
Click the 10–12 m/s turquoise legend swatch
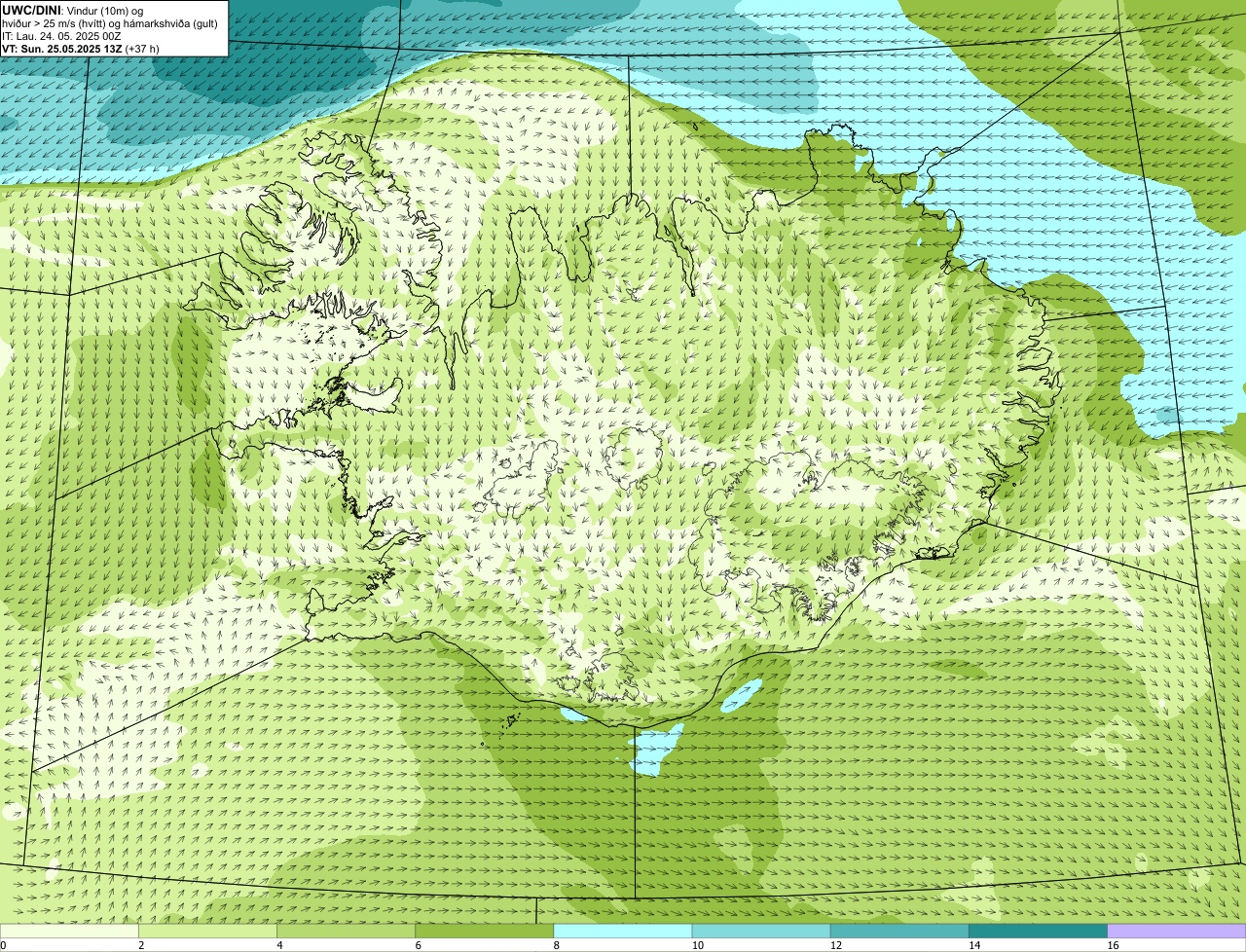(x=761, y=931)
